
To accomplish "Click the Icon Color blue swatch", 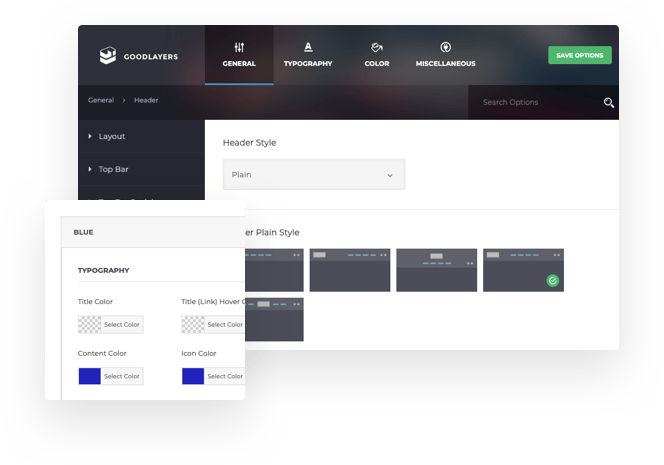I will pyautogui.click(x=193, y=376).
